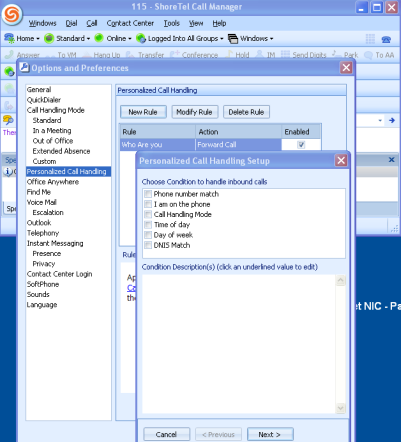Viewport: 401px width, 442px height.
Task: Click the Hold toolbar icon
Action: click(x=230, y=54)
